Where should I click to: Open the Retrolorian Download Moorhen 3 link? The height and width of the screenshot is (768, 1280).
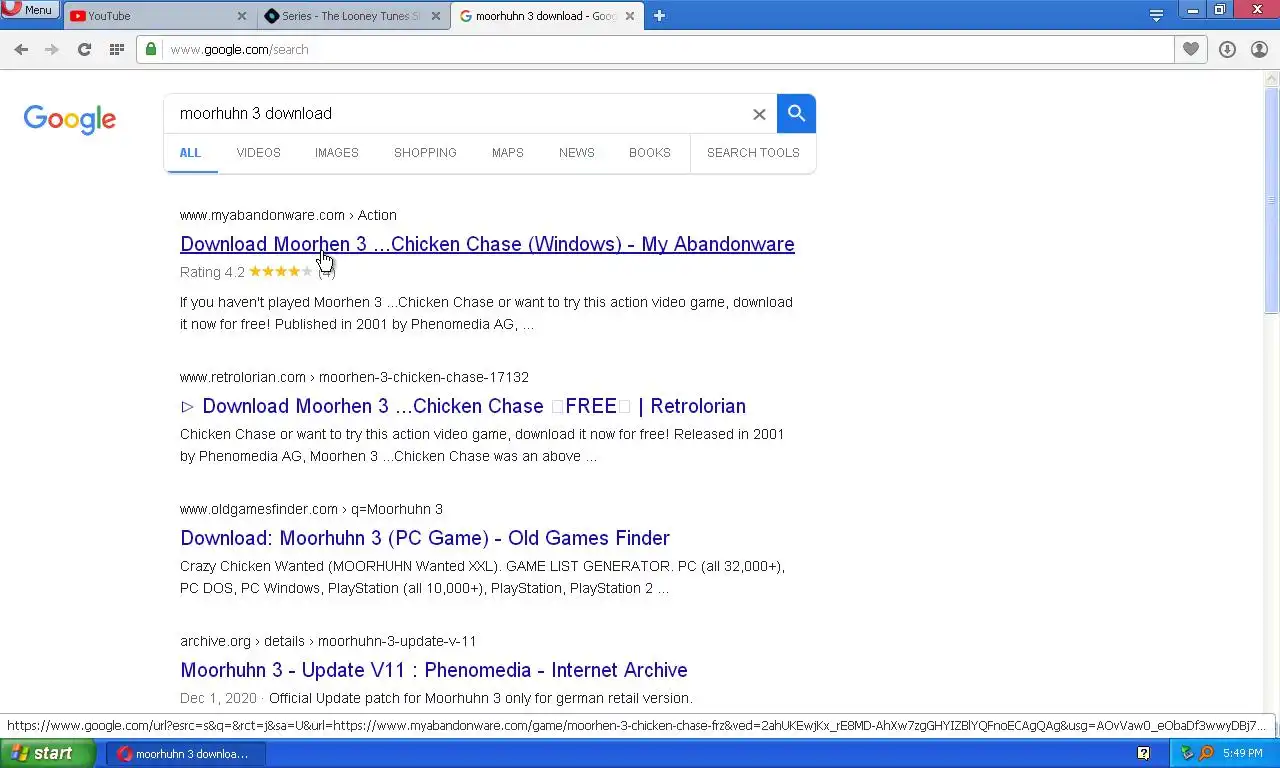(x=463, y=406)
